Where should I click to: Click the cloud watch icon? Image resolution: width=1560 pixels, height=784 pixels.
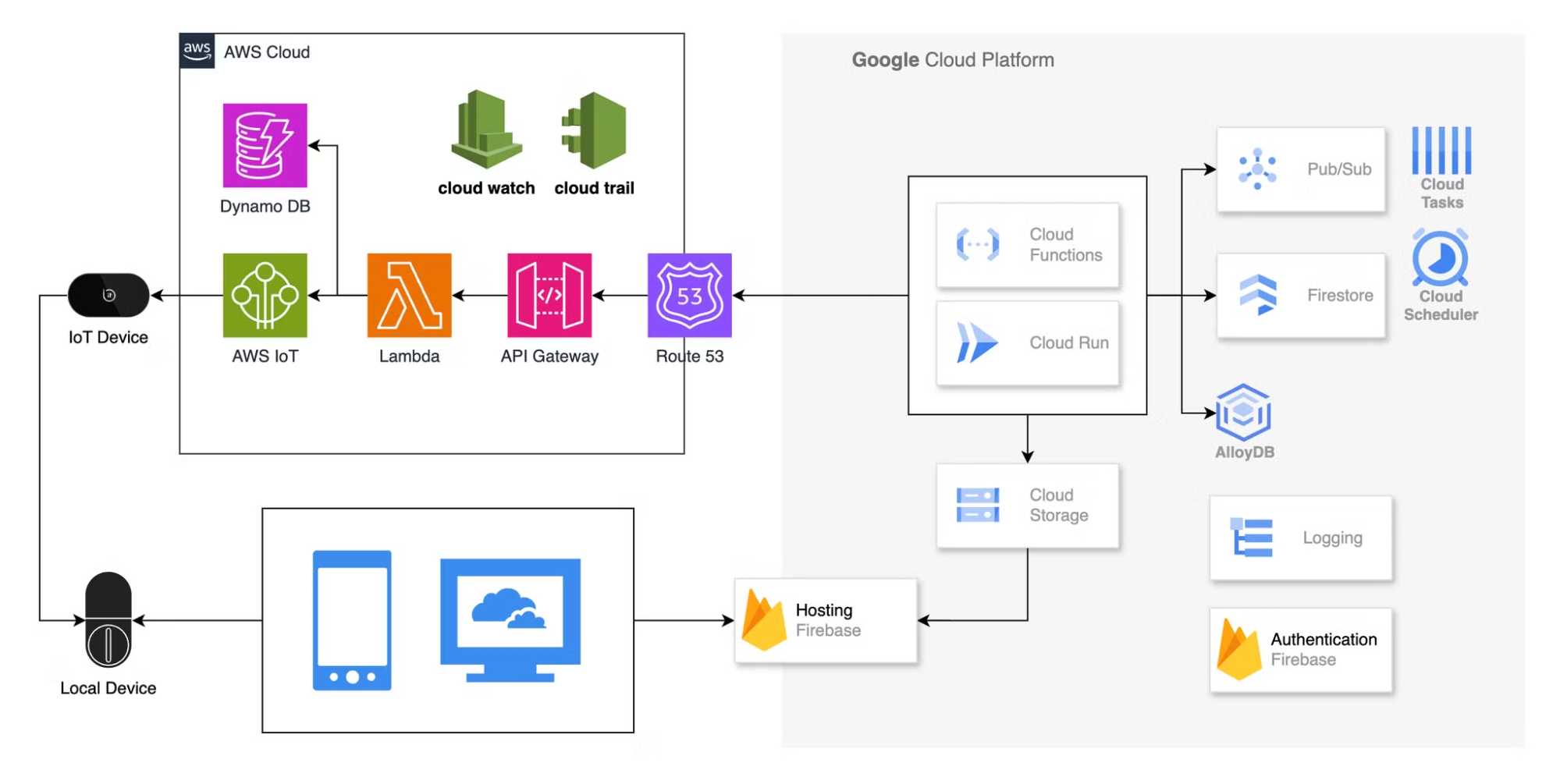pyautogui.click(x=486, y=129)
